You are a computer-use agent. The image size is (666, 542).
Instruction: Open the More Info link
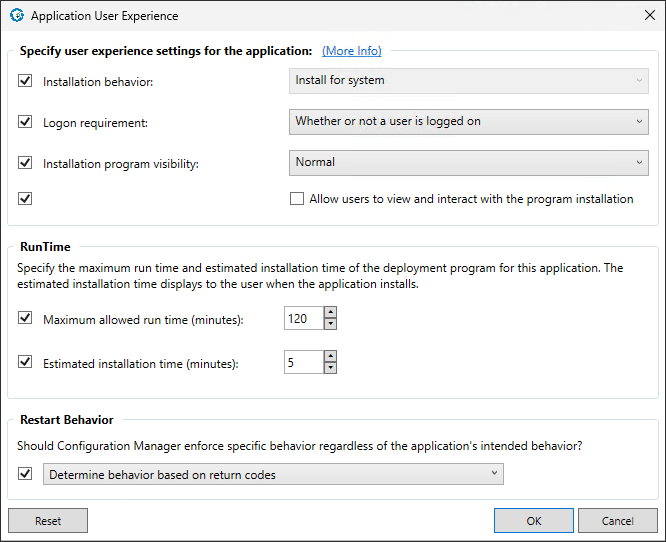pos(351,50)
